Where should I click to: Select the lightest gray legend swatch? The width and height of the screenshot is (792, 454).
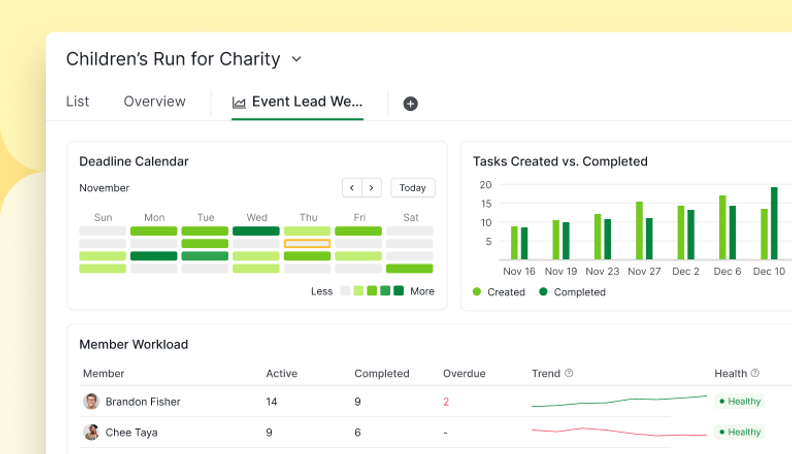tap(345, 291)
